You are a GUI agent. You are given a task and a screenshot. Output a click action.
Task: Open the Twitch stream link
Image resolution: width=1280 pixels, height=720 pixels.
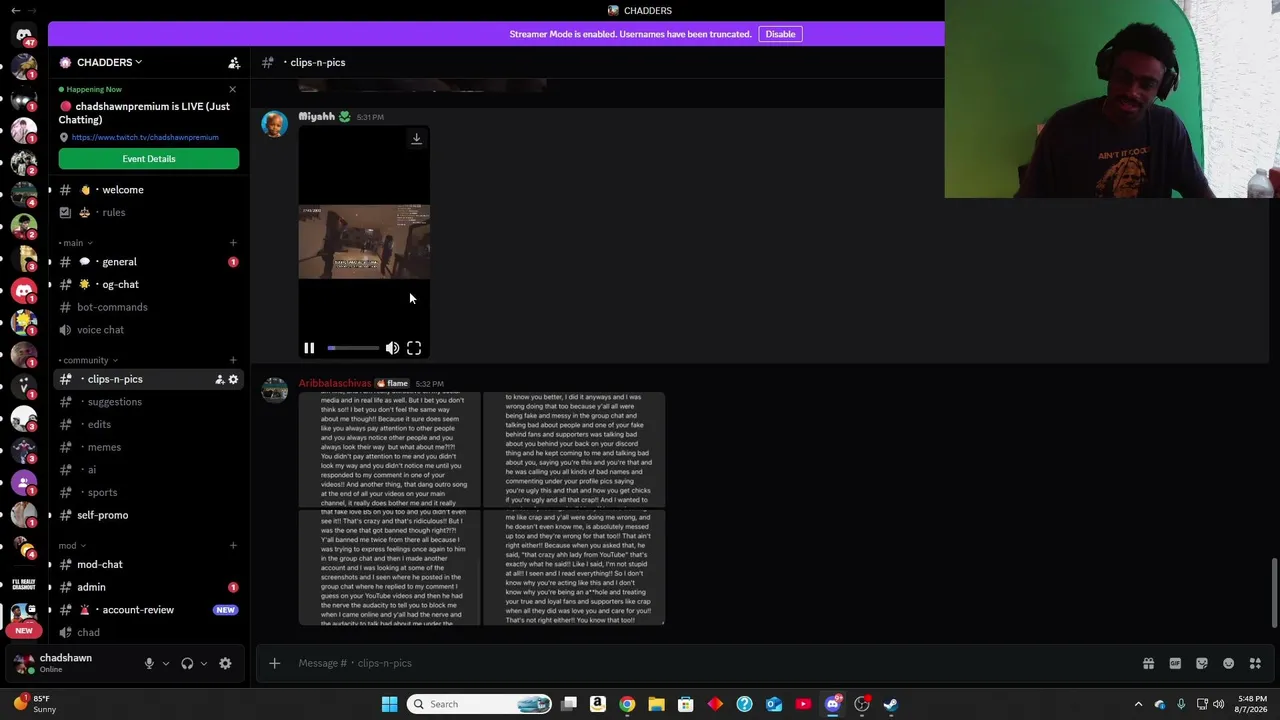(145, 137)
